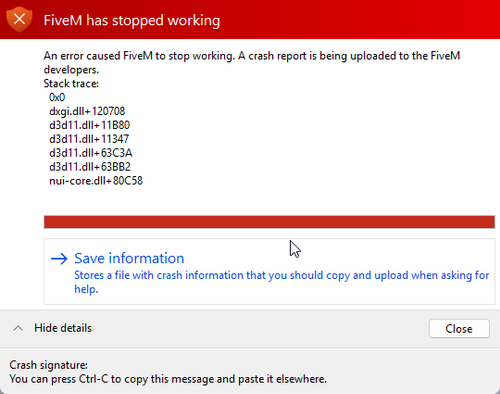Select the 'd3d11.dll+63BB2' stack entry
The image size is (500, 394).
click(90, 167)
